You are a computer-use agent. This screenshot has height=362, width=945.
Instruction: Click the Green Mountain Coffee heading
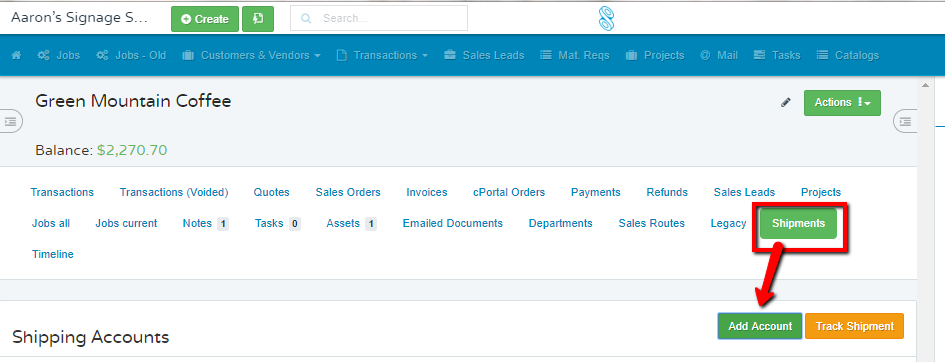133,101
